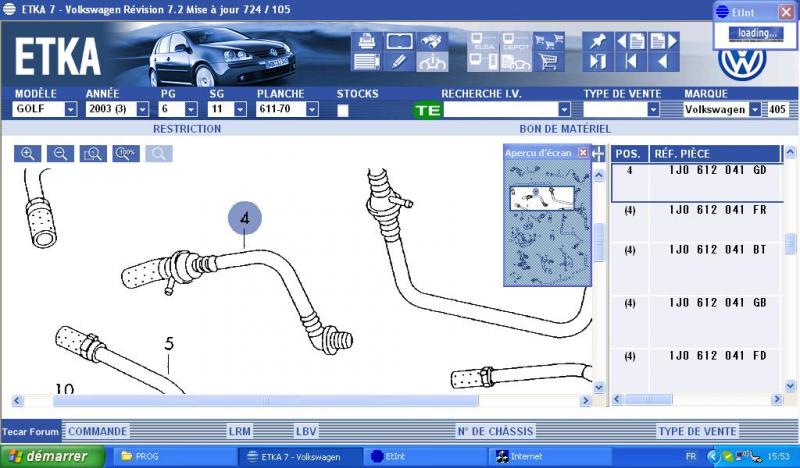This screenshot has width=800, height=468.
Task: Open the multiple shopping carts icon
Action: [548, 41]
